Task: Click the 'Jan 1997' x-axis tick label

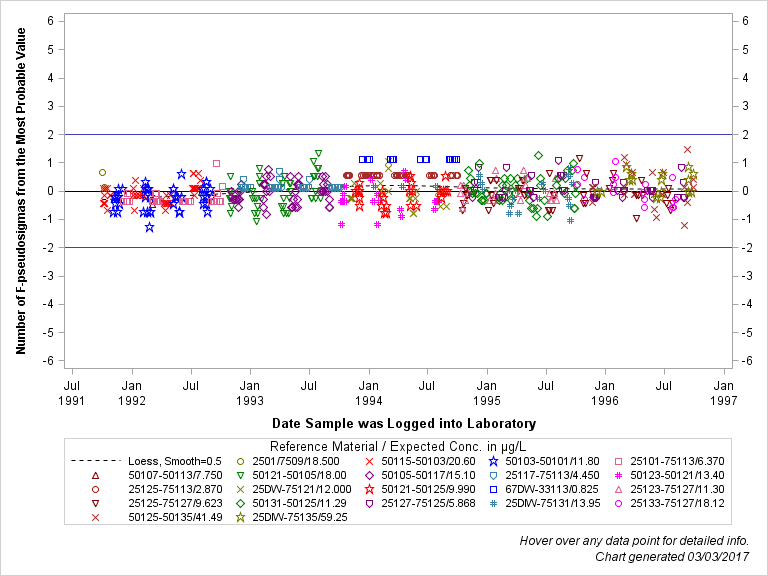Action: coord(723,393)
